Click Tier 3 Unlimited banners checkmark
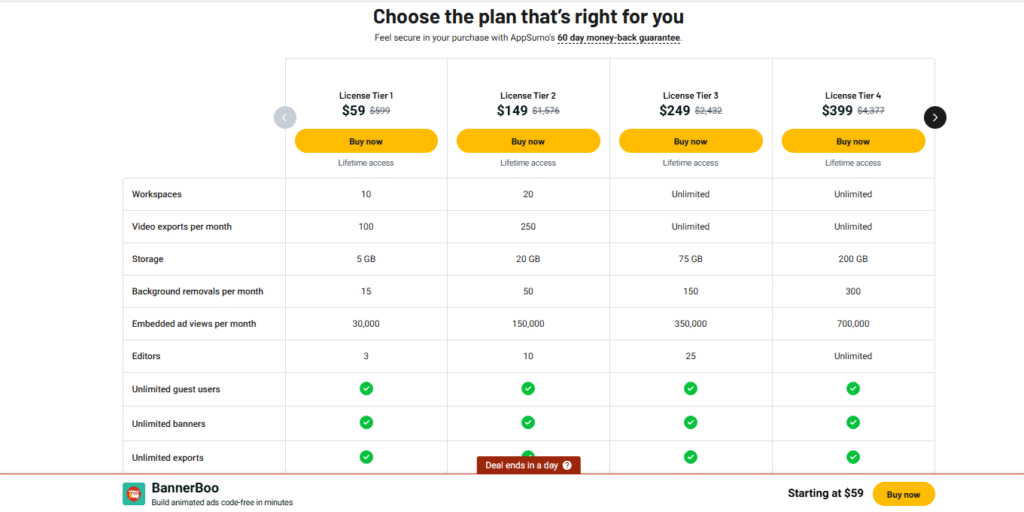 (690, 423)
